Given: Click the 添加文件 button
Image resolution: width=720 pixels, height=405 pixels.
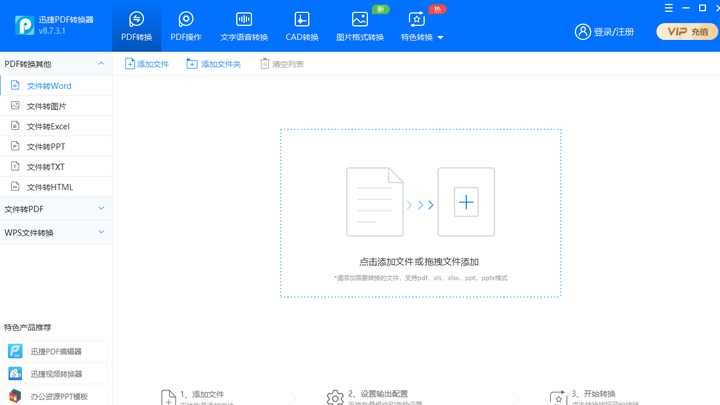Looking at the screenshot, I should point(147,64).
